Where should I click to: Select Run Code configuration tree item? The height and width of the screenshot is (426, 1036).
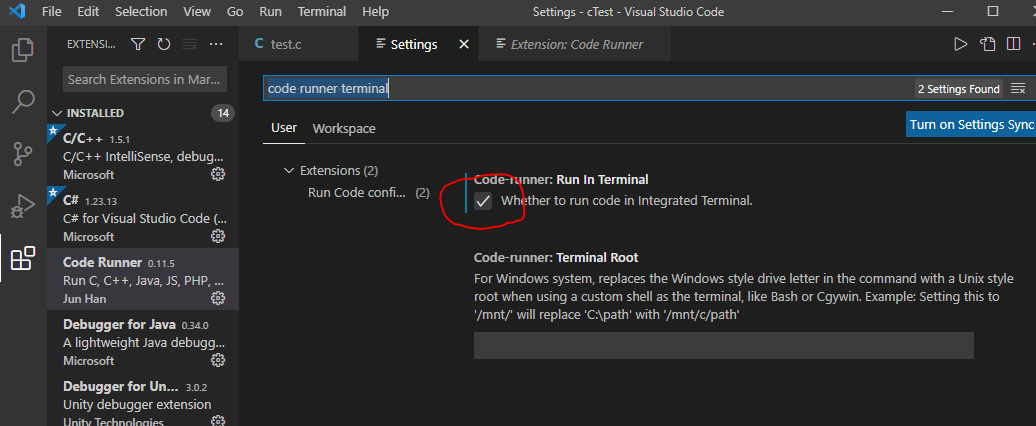(x=369, y=193)
